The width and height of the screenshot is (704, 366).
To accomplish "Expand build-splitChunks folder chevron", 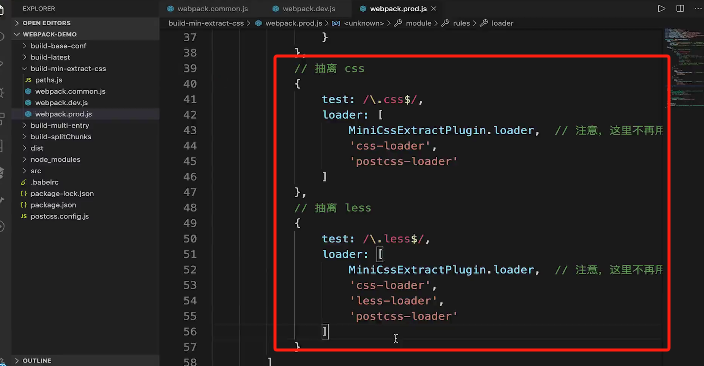I will 24,137.
